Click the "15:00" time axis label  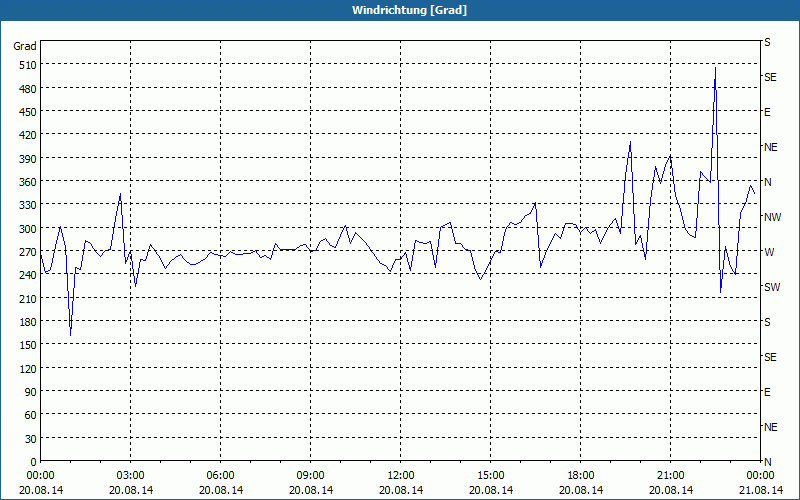click(491, 476)
